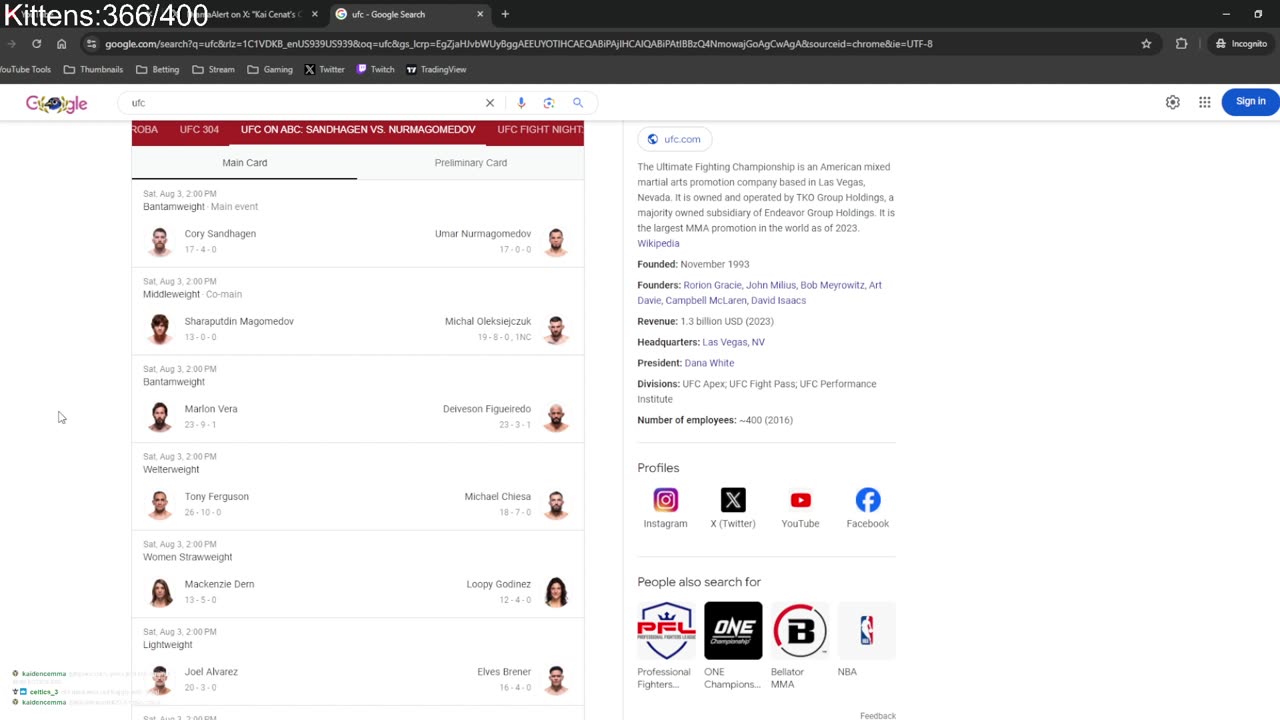Viewport: 1280px width, 720px height.
Task: Open the Wikipedia source link
Action: coord(658,244)
